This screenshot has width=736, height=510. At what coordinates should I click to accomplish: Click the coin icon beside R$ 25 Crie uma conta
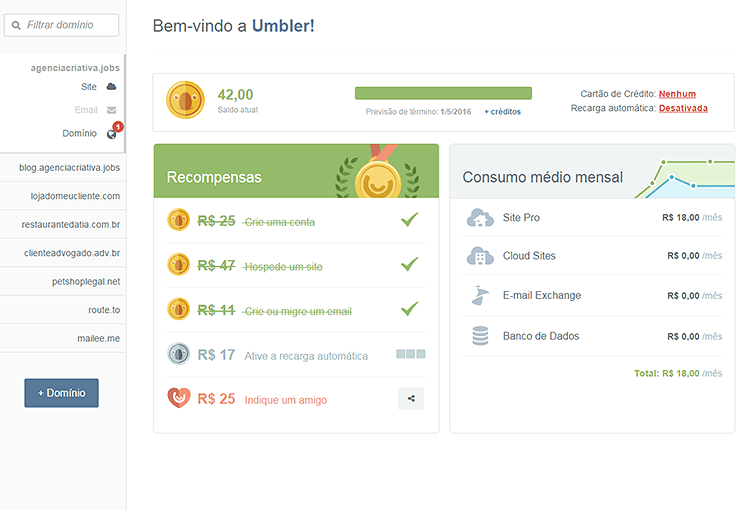tap(178, 220)
